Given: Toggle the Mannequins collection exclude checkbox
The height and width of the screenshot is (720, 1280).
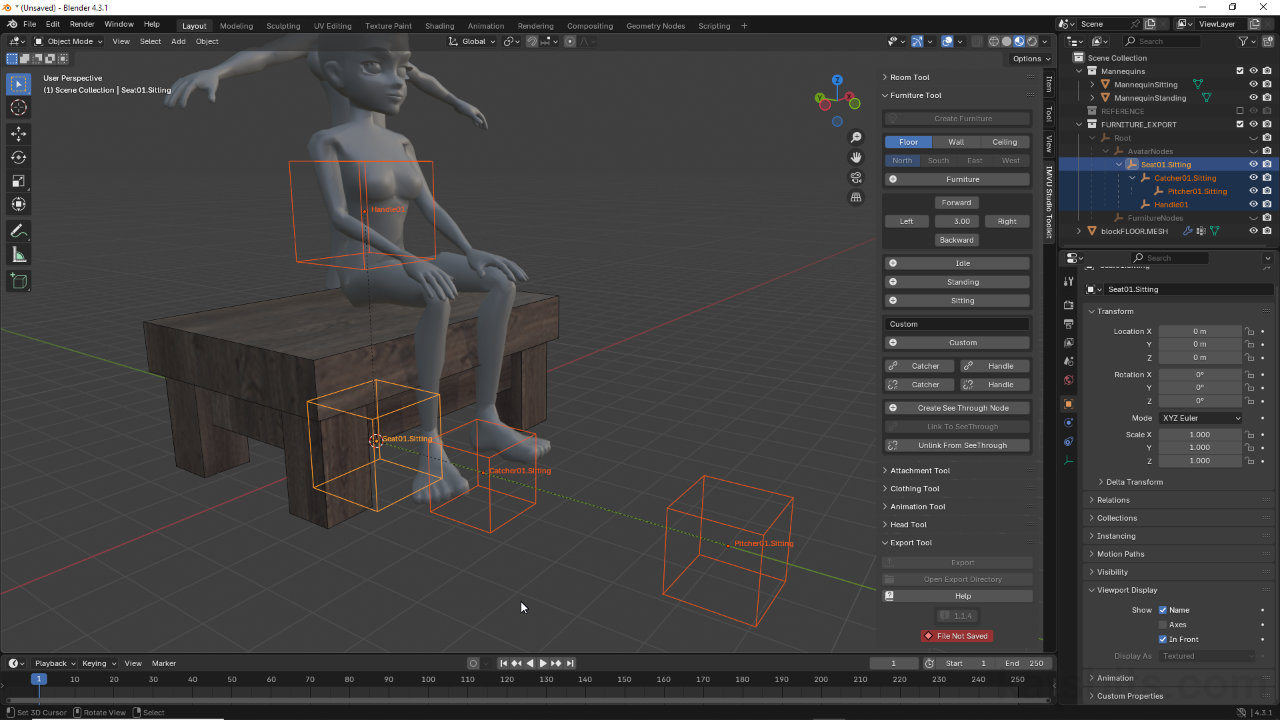Looking at the screenshot, I should tap(1240, 71).
